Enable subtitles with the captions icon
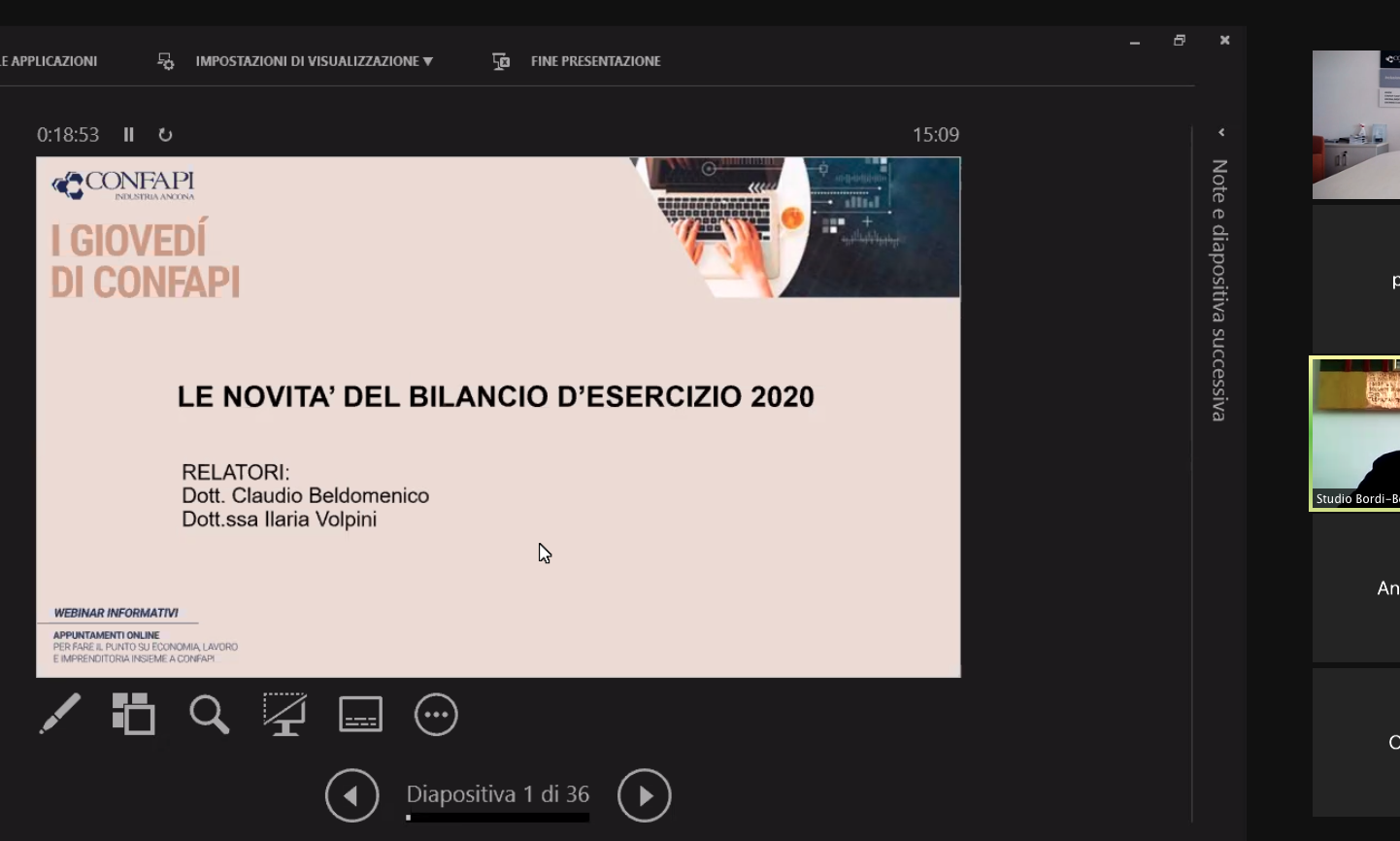This screenshot has height=841, width=1400. [x=360, y=715]
